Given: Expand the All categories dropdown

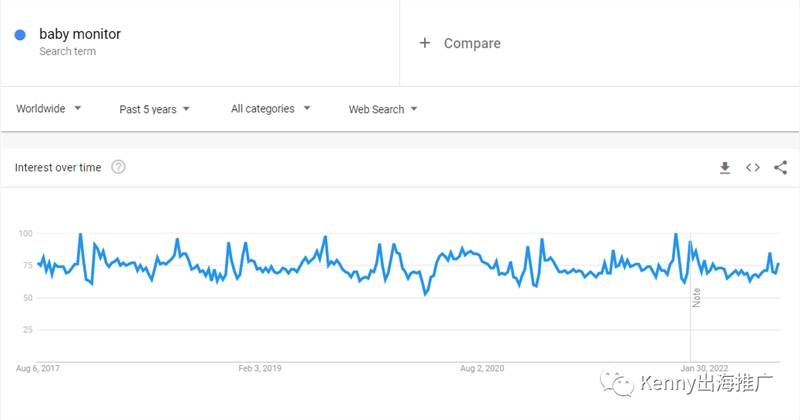Looking at the screenshot, I should click(270, 109).
